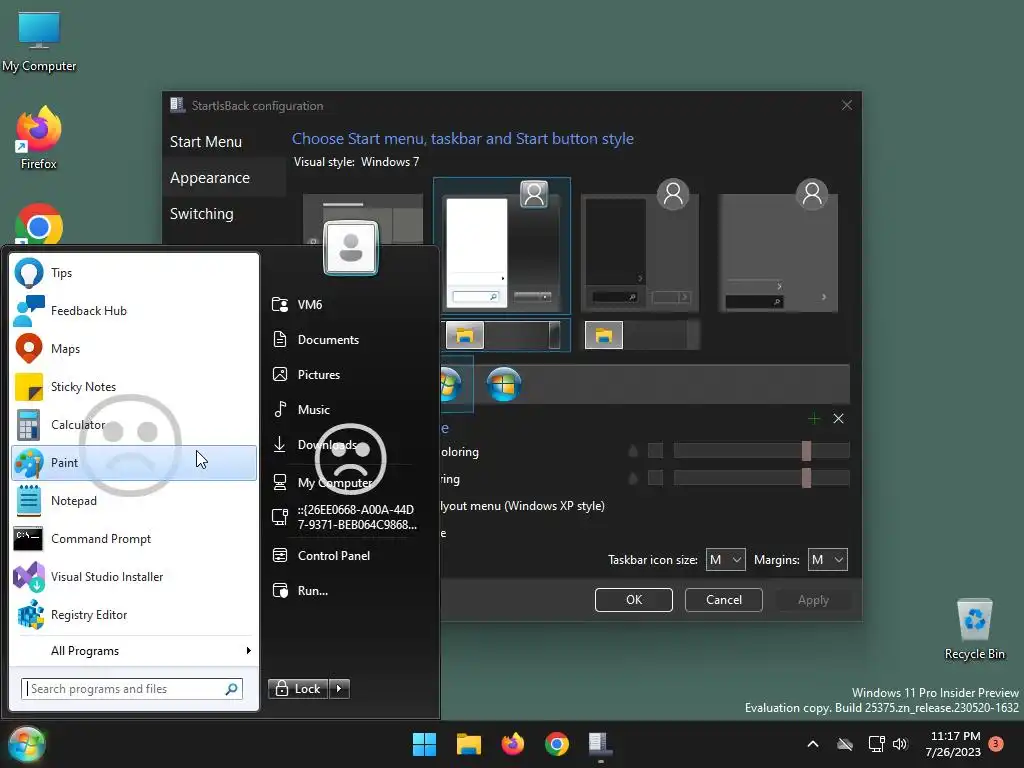Open Visual Studio Installer entry
1024x768 pixels.
coord(134,577)
